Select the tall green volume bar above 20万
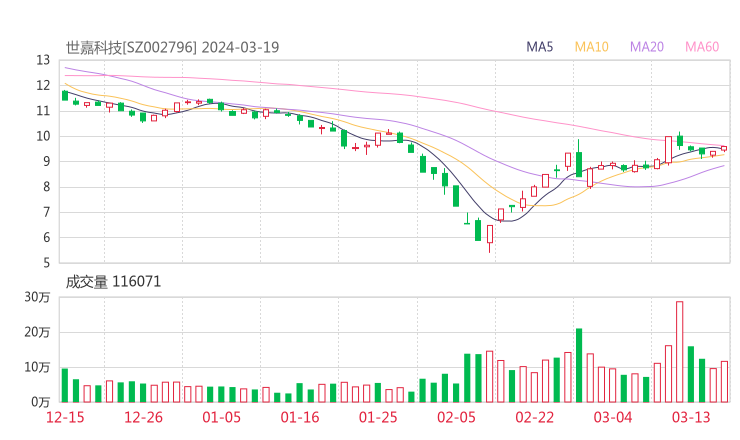This screenshot has width=740, height=440. click(x=579, y=365)
